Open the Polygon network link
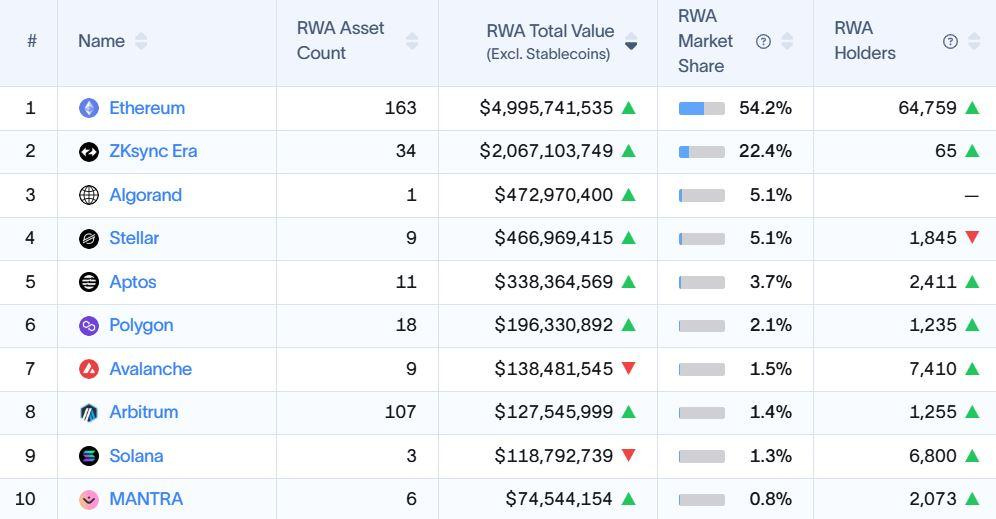The width and height of the screenshot is (996, 519). coord(141,325)
